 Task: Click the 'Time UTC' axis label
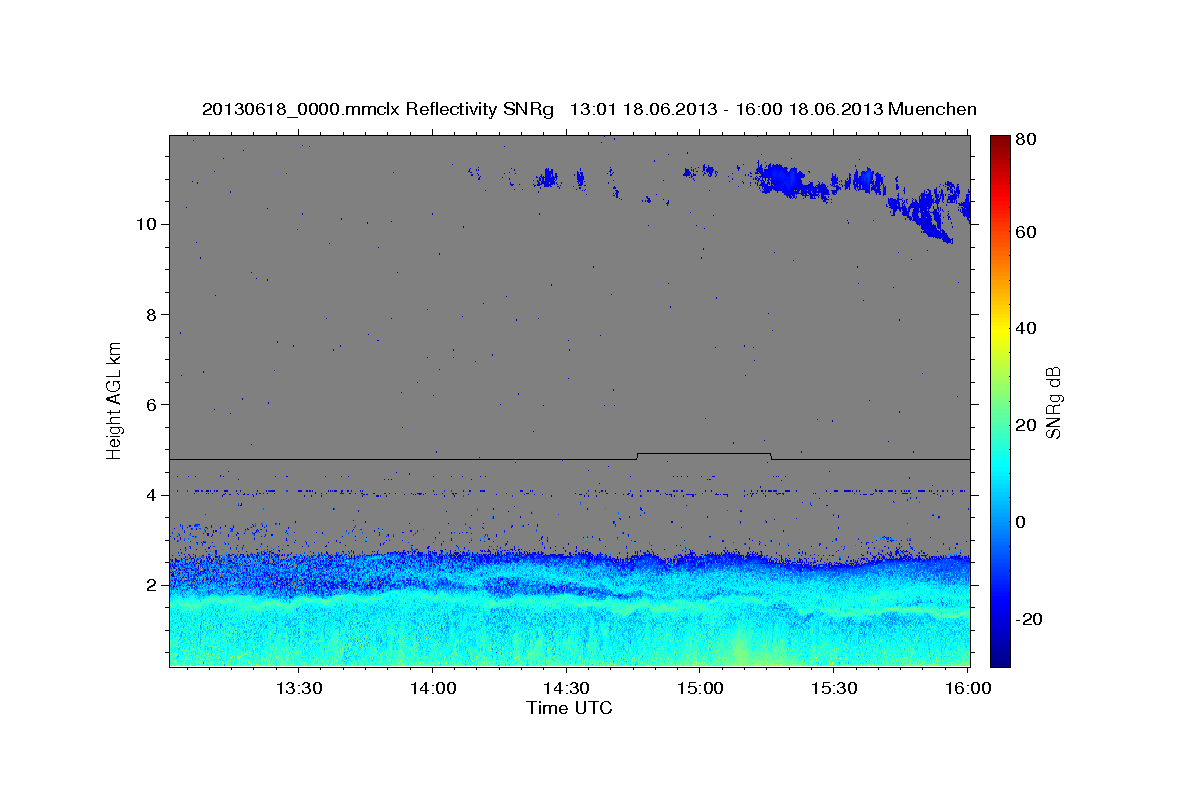[x=569, y=708]
